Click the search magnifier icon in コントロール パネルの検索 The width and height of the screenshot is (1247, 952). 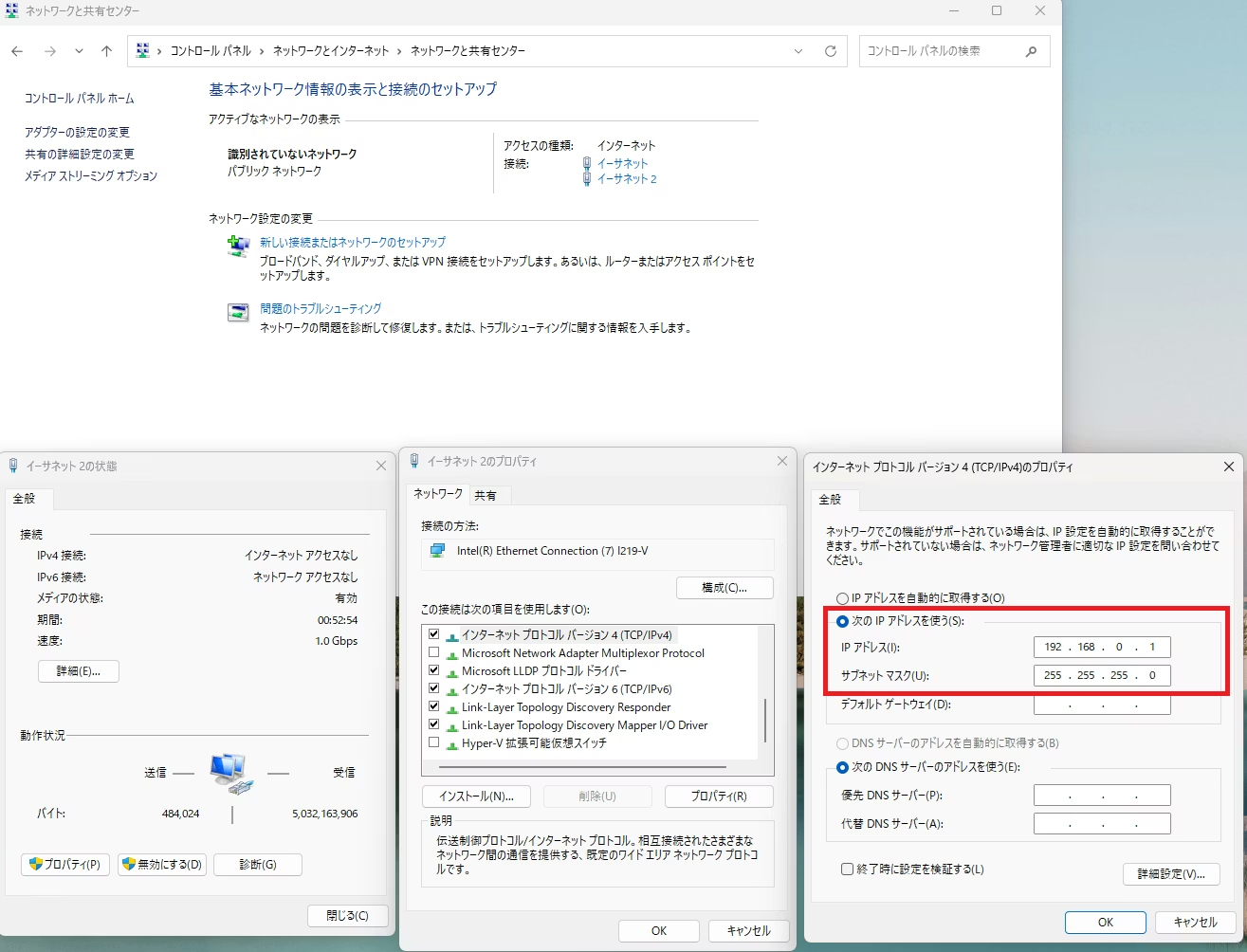pyautogui.click(x=1031, y=51)
